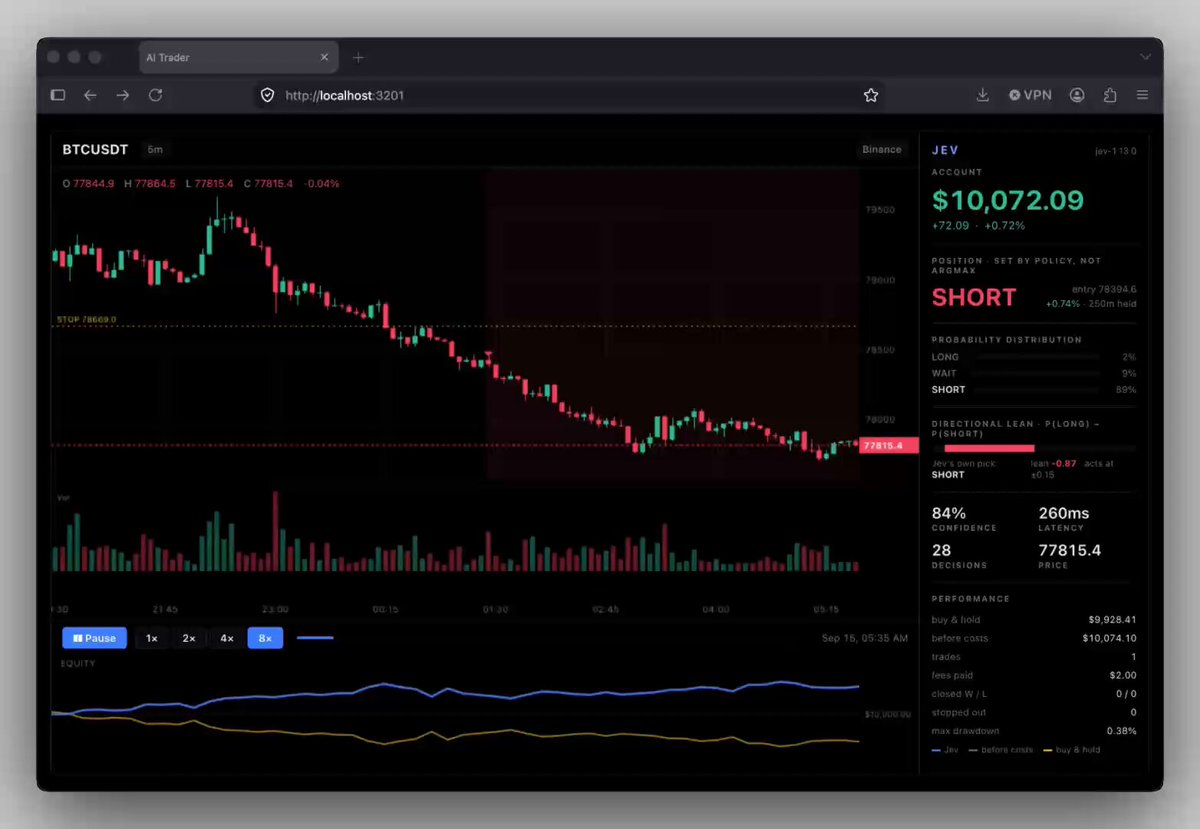This screenshot has height=829, width=1200.
Task: Set playback speed to 1×
Action: coord(151,638)
